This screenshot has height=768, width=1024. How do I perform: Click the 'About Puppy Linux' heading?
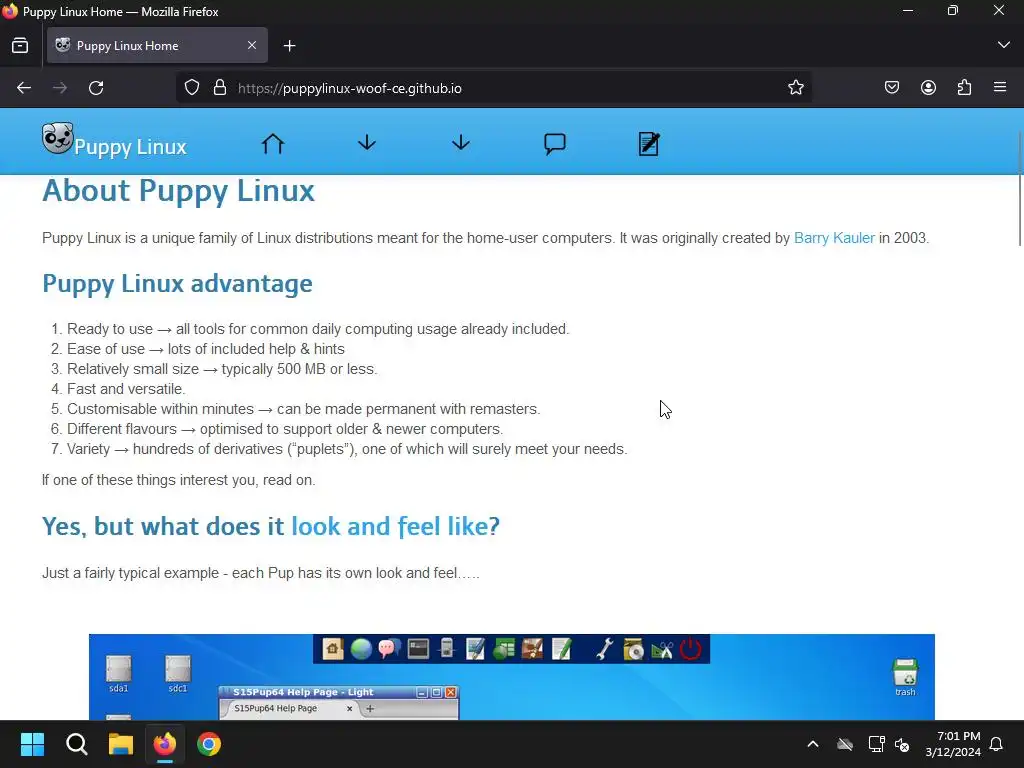pos(178,191)
